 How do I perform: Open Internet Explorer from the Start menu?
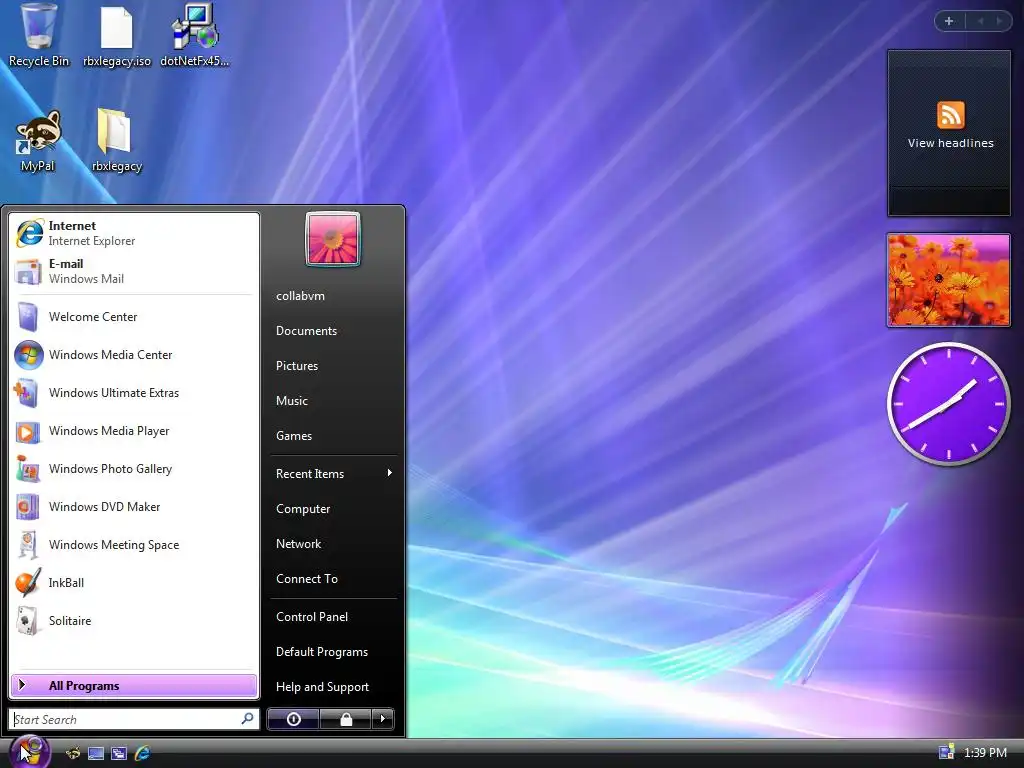point(134,233)
